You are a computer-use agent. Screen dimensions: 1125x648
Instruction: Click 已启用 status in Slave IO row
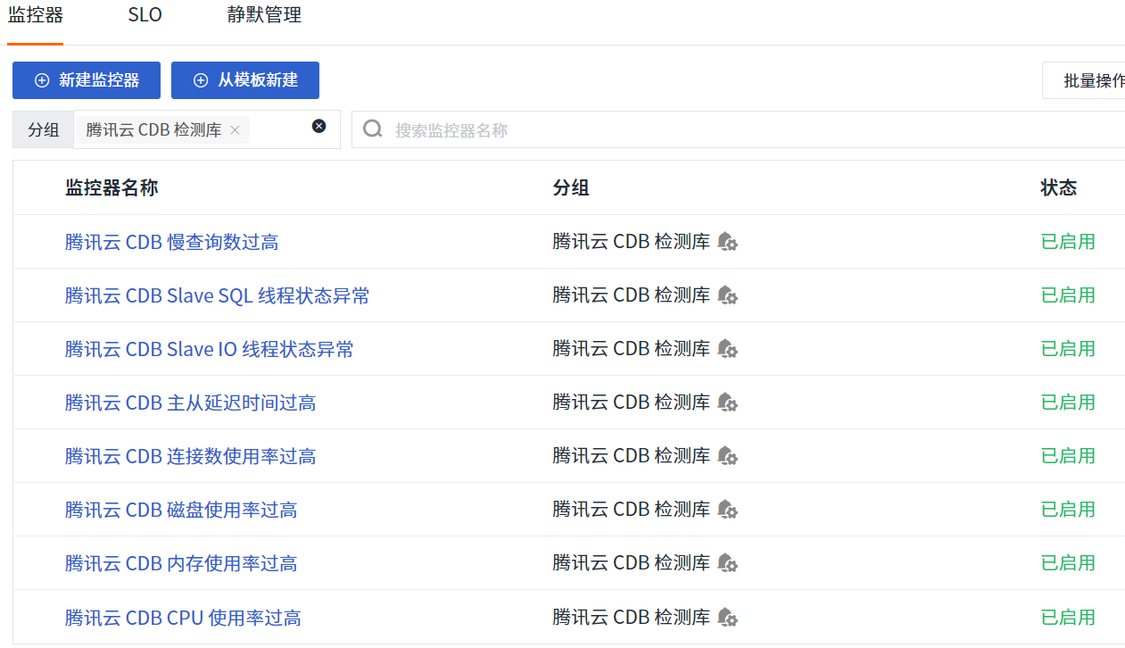pyautogui.click(x=1068, y=349)
